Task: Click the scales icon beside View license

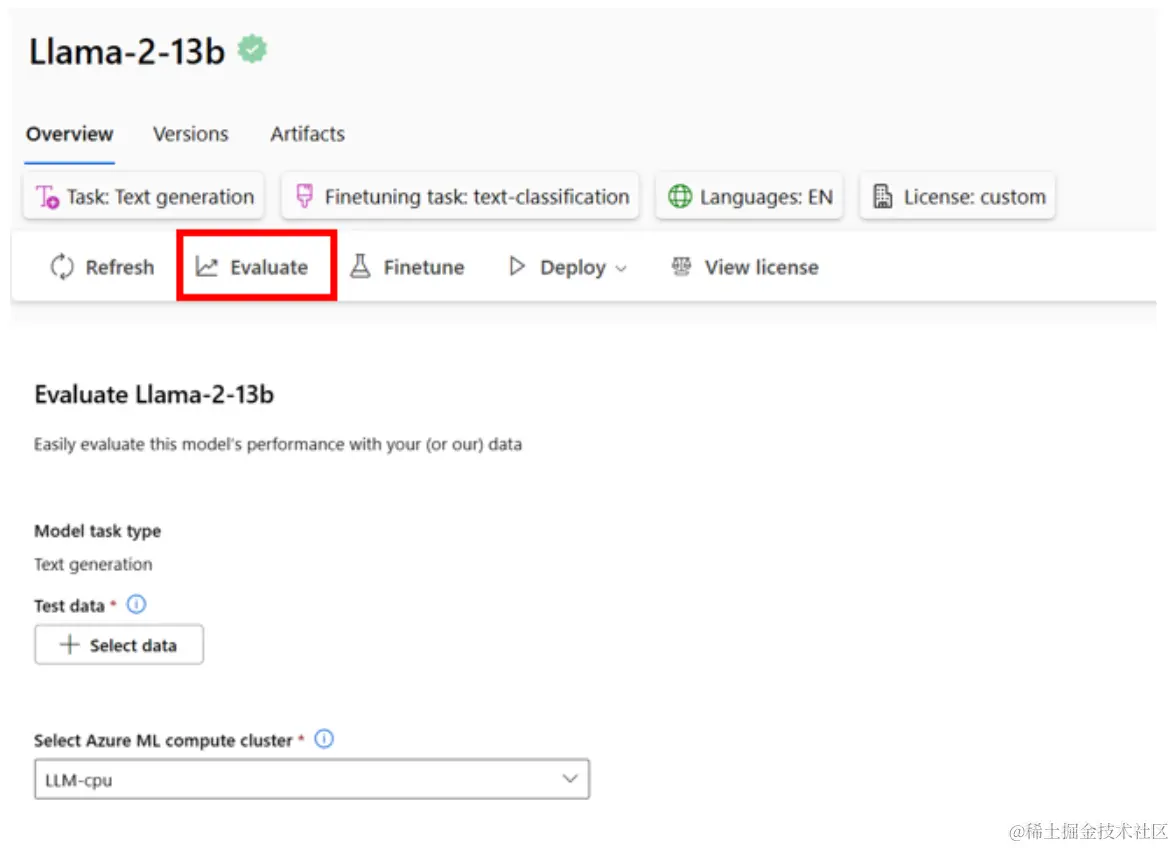Action: coord(681,266)
